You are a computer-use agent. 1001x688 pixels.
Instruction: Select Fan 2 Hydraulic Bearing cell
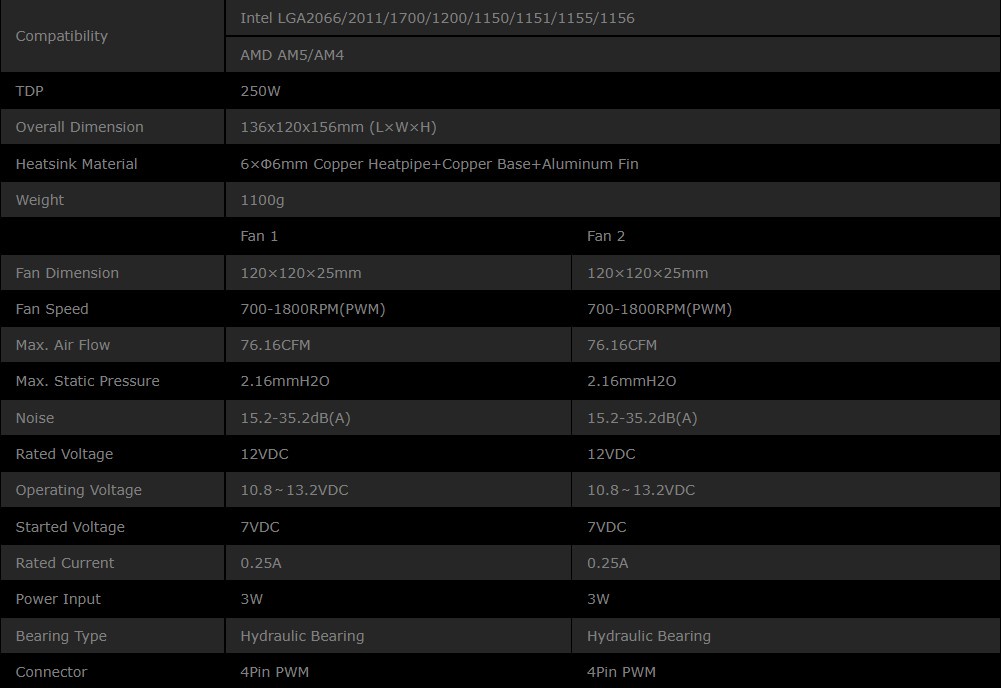point(649,636)
